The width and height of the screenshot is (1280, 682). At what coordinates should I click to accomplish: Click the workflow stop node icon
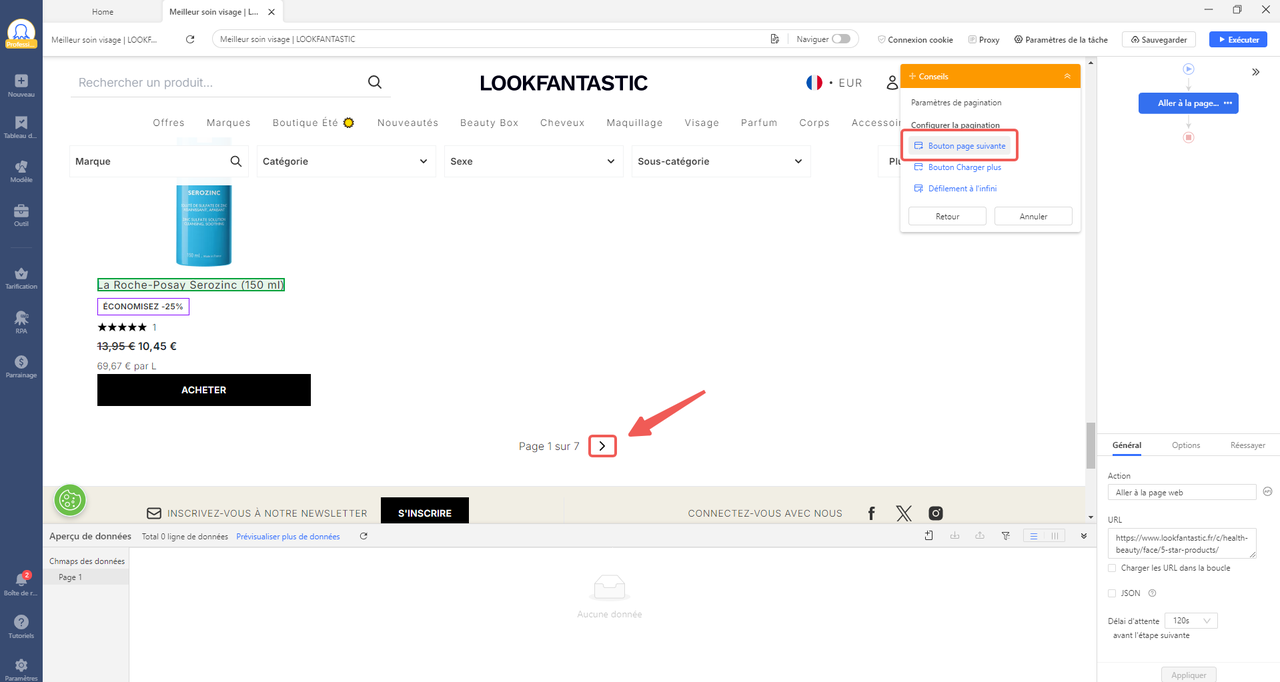click(x=1189, y=137)
